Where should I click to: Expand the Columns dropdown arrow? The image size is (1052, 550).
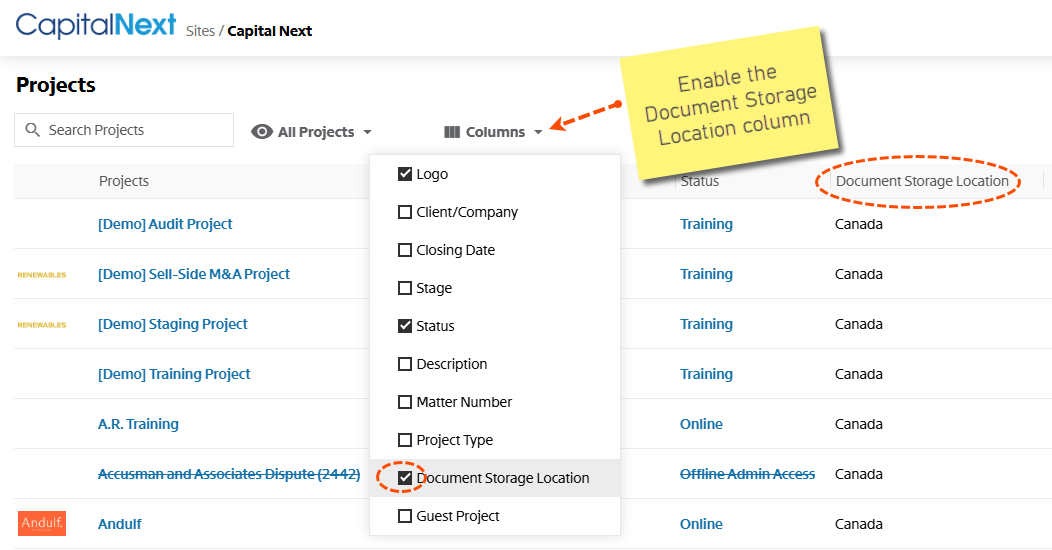click(x=538, y=132)
